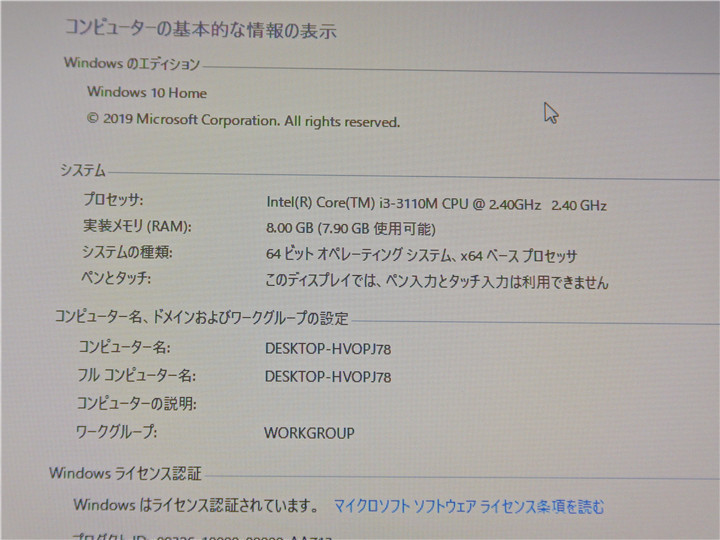
Task: Click the コンピューターの説明 label
Action: click(136, 403)
